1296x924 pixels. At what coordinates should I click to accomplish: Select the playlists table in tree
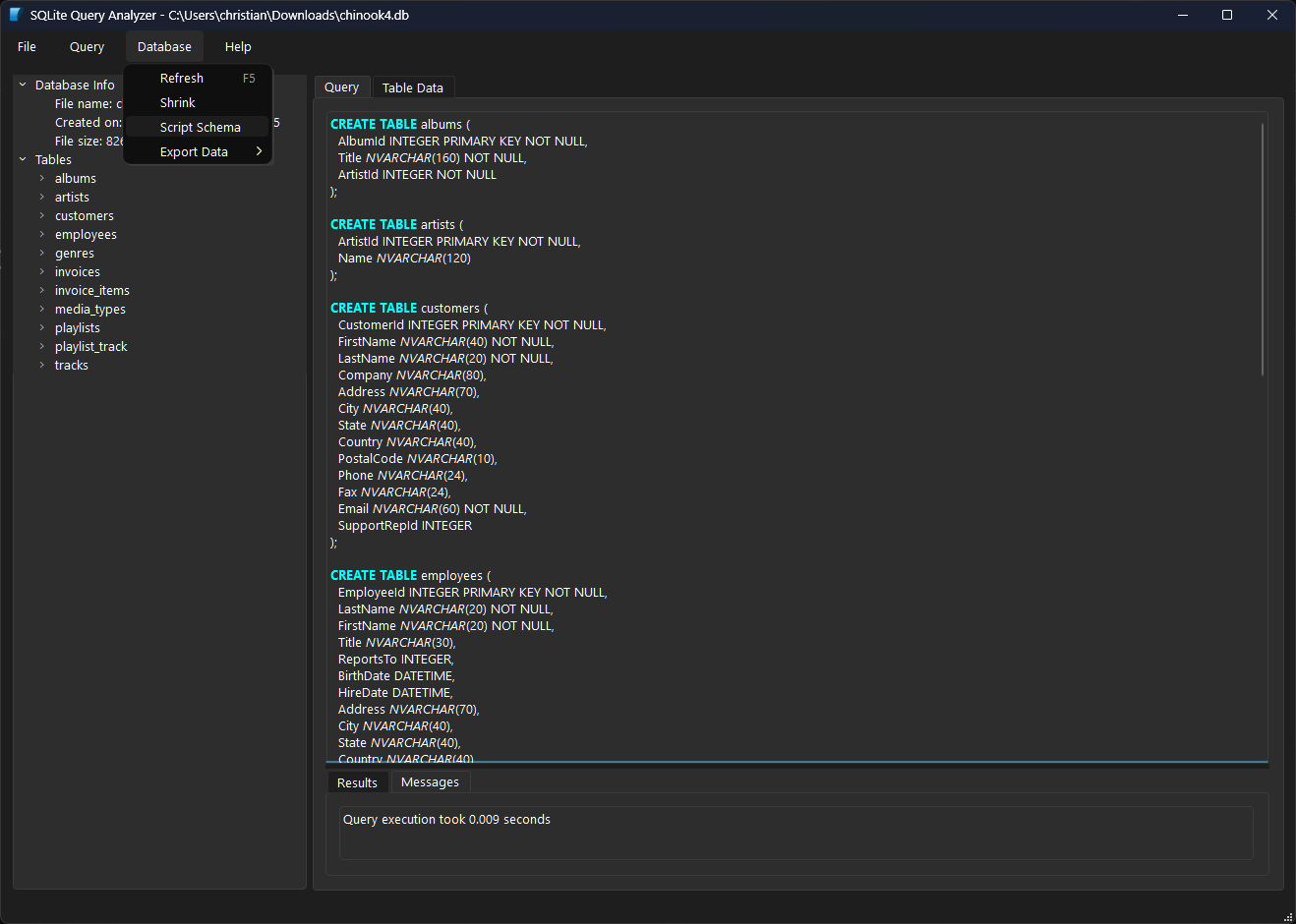point(78,327)
